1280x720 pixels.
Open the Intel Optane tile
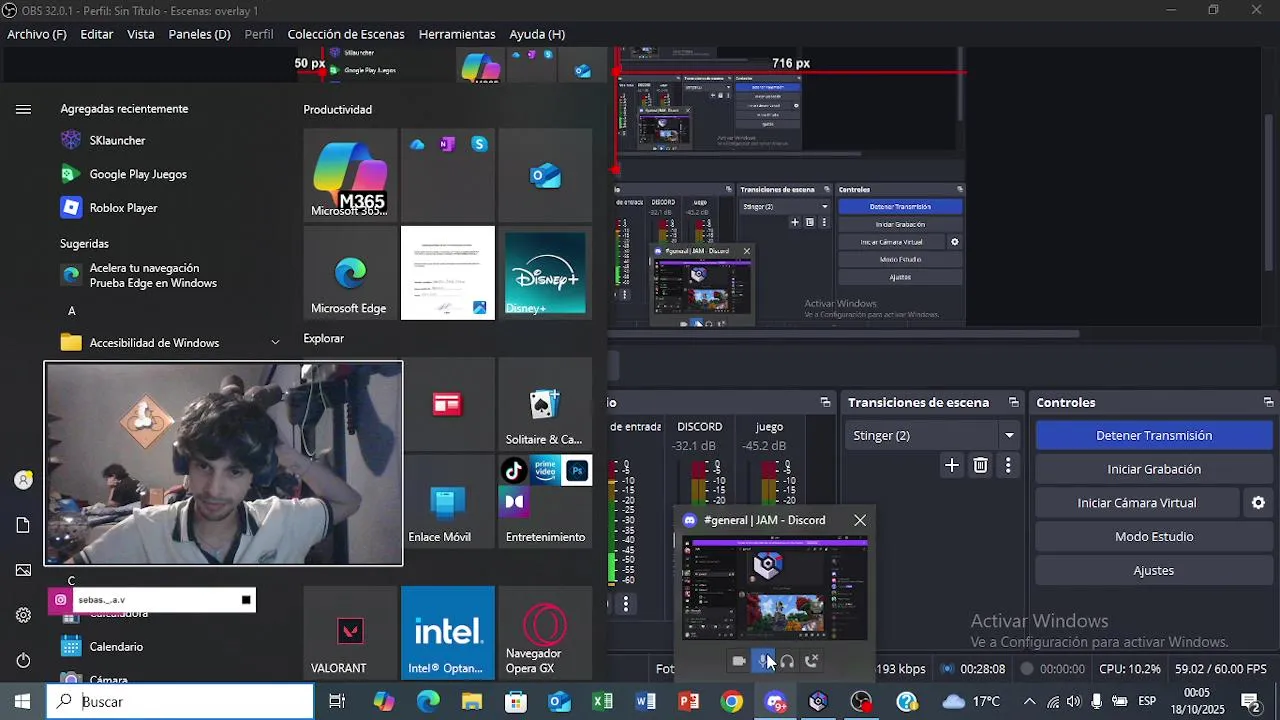(x=447, y=633)
